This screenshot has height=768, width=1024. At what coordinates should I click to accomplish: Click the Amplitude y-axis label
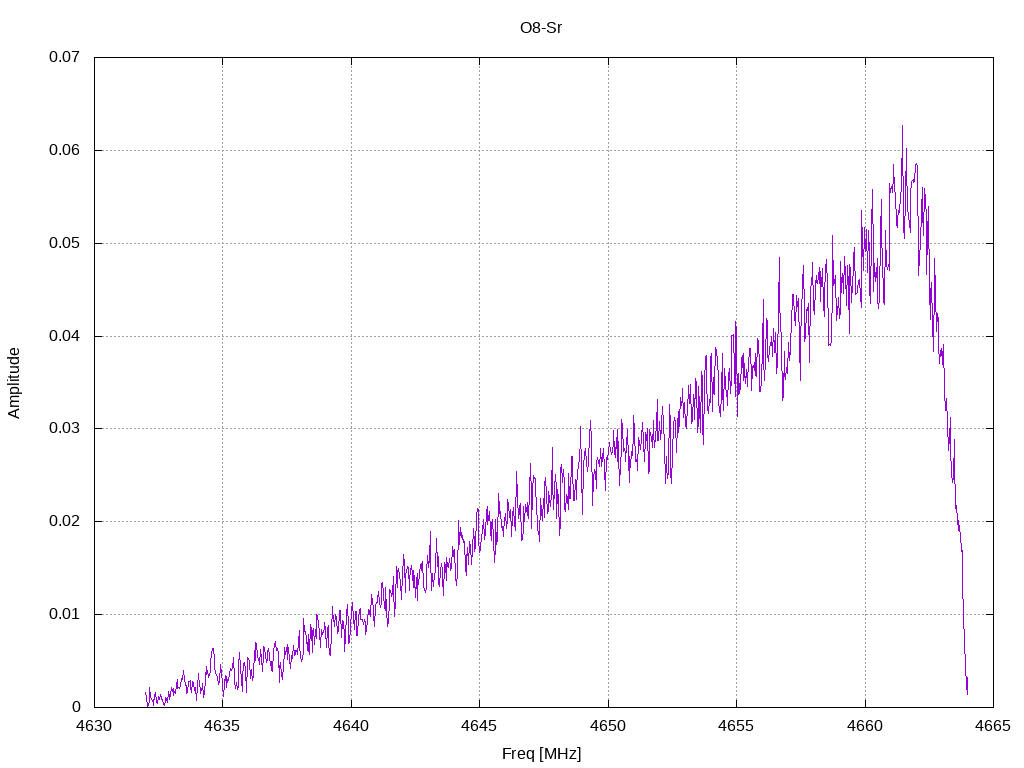tap(14, 383)
